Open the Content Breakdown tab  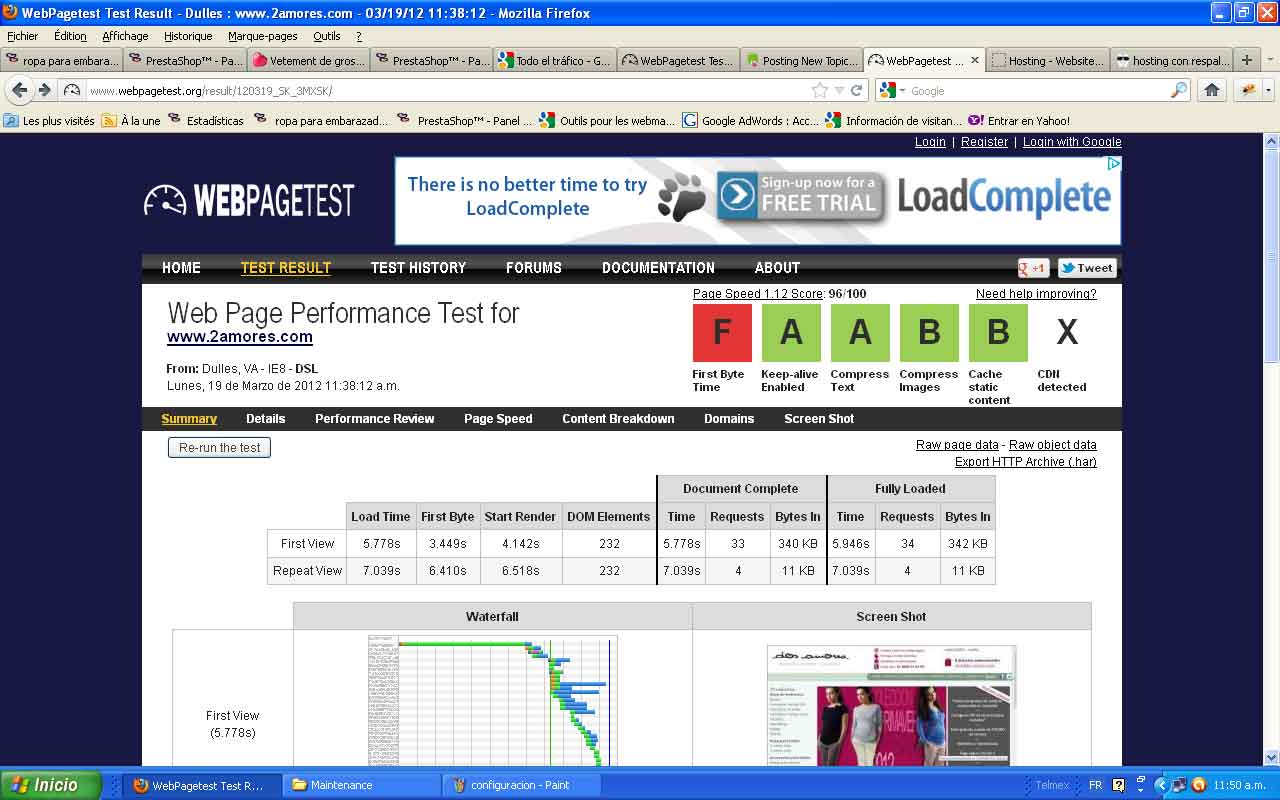618,419
